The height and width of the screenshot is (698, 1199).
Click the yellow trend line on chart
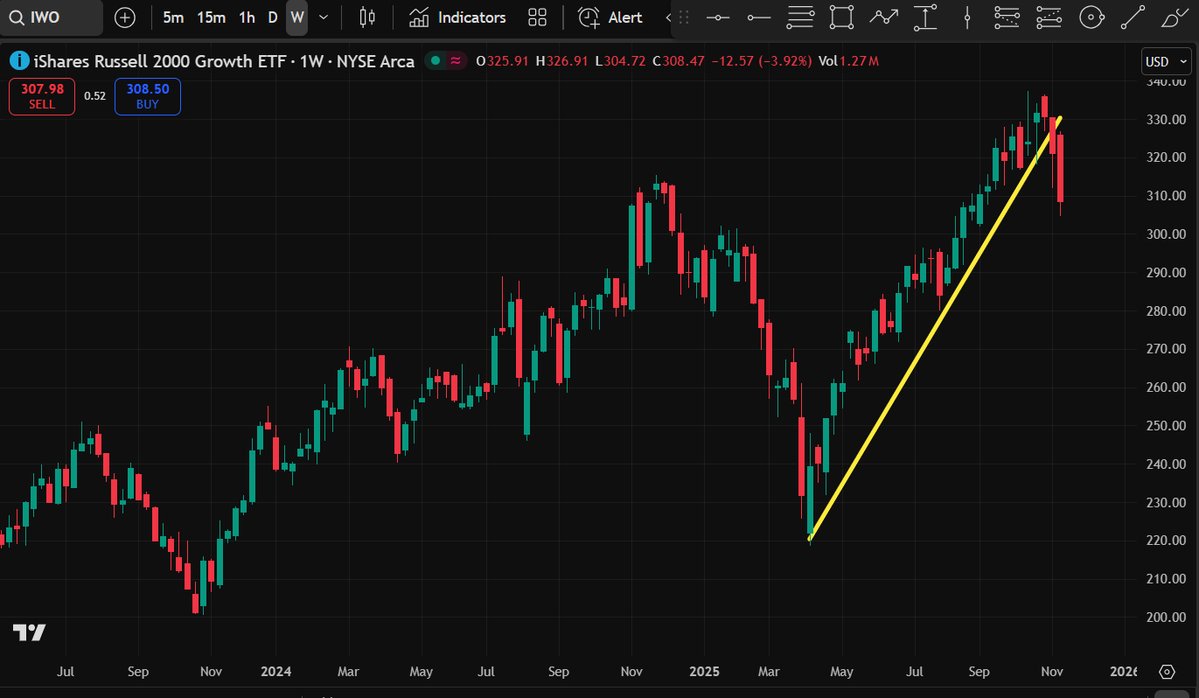coord(934,329)
